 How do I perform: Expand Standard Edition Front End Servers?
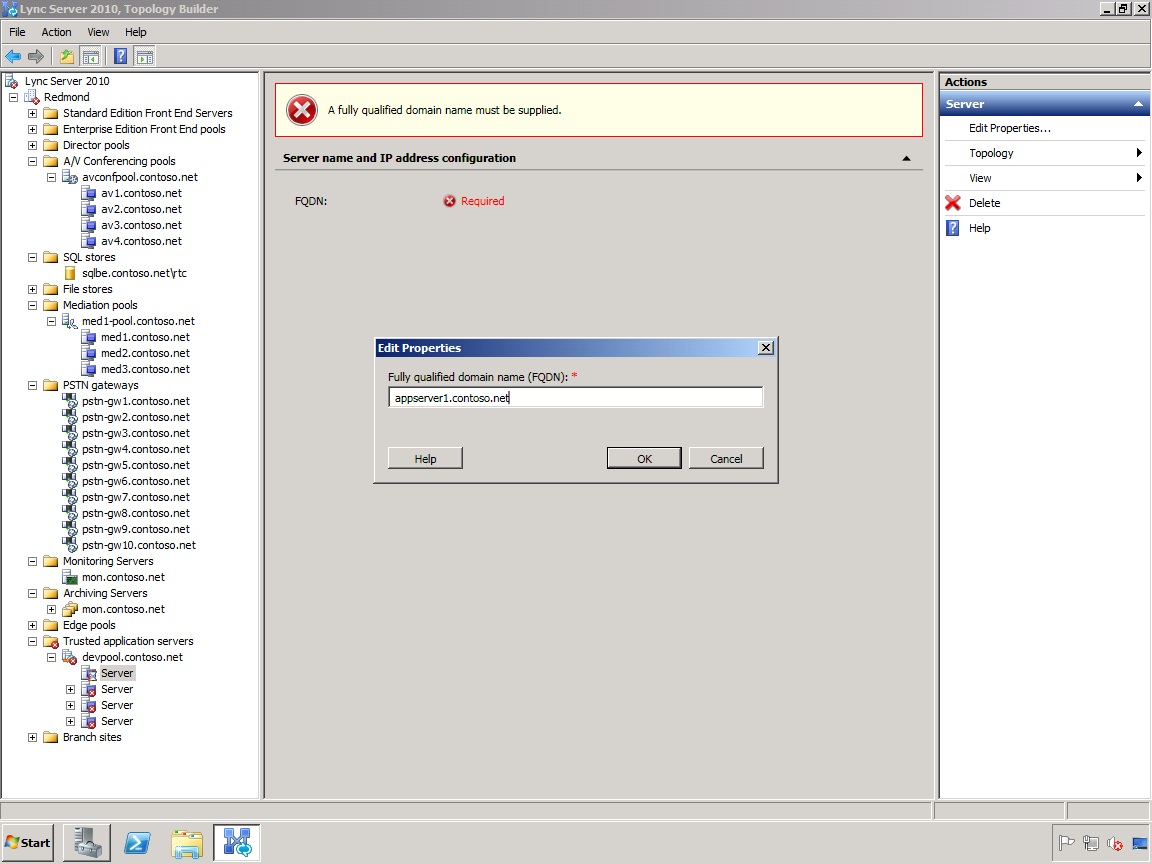tap(32, 113)
